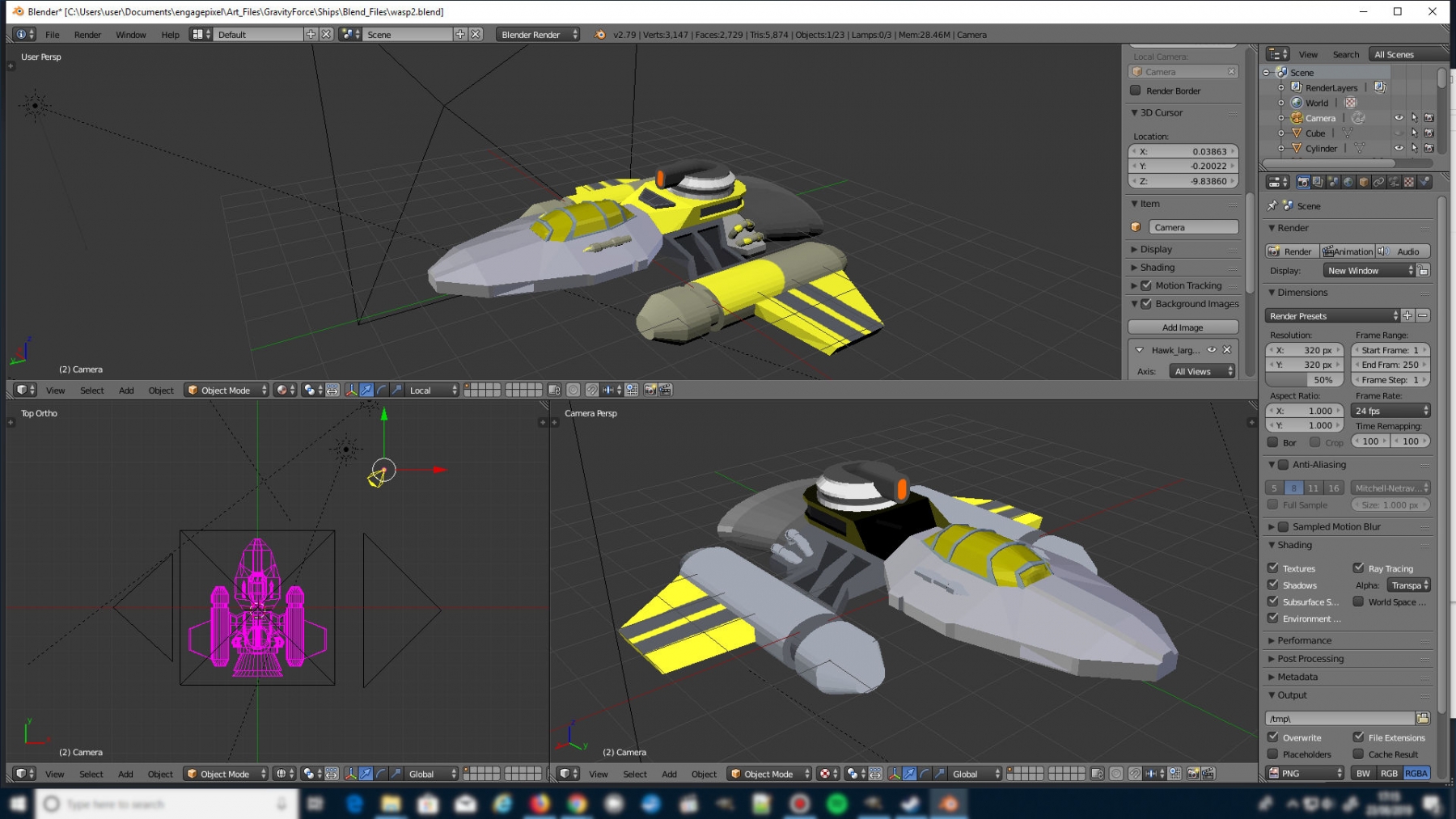Uncheck the Shadows option in Shading
The height and width of the screenshot is (819, 1456).
pos(1273,585)
